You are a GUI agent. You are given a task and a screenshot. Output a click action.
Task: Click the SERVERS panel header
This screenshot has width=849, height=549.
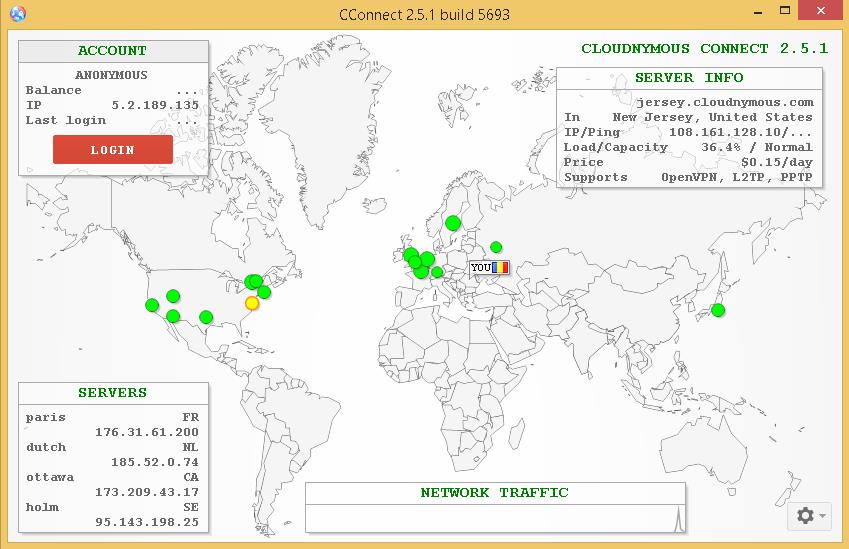point(113,393)
